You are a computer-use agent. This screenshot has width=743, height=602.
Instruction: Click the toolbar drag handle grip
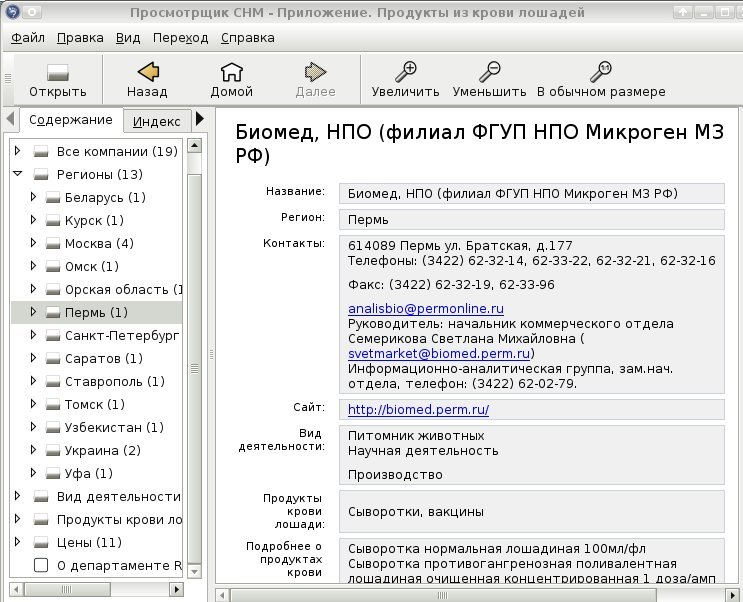[x=8, y=79]
